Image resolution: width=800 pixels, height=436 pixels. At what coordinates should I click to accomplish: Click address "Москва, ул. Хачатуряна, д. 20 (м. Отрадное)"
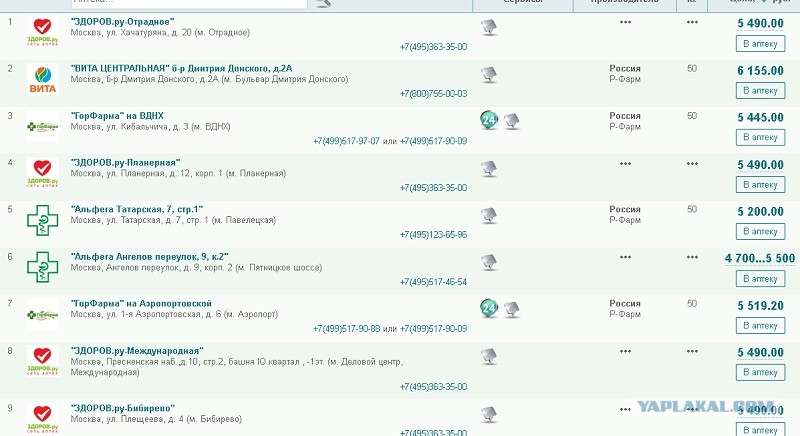[160, 33]
